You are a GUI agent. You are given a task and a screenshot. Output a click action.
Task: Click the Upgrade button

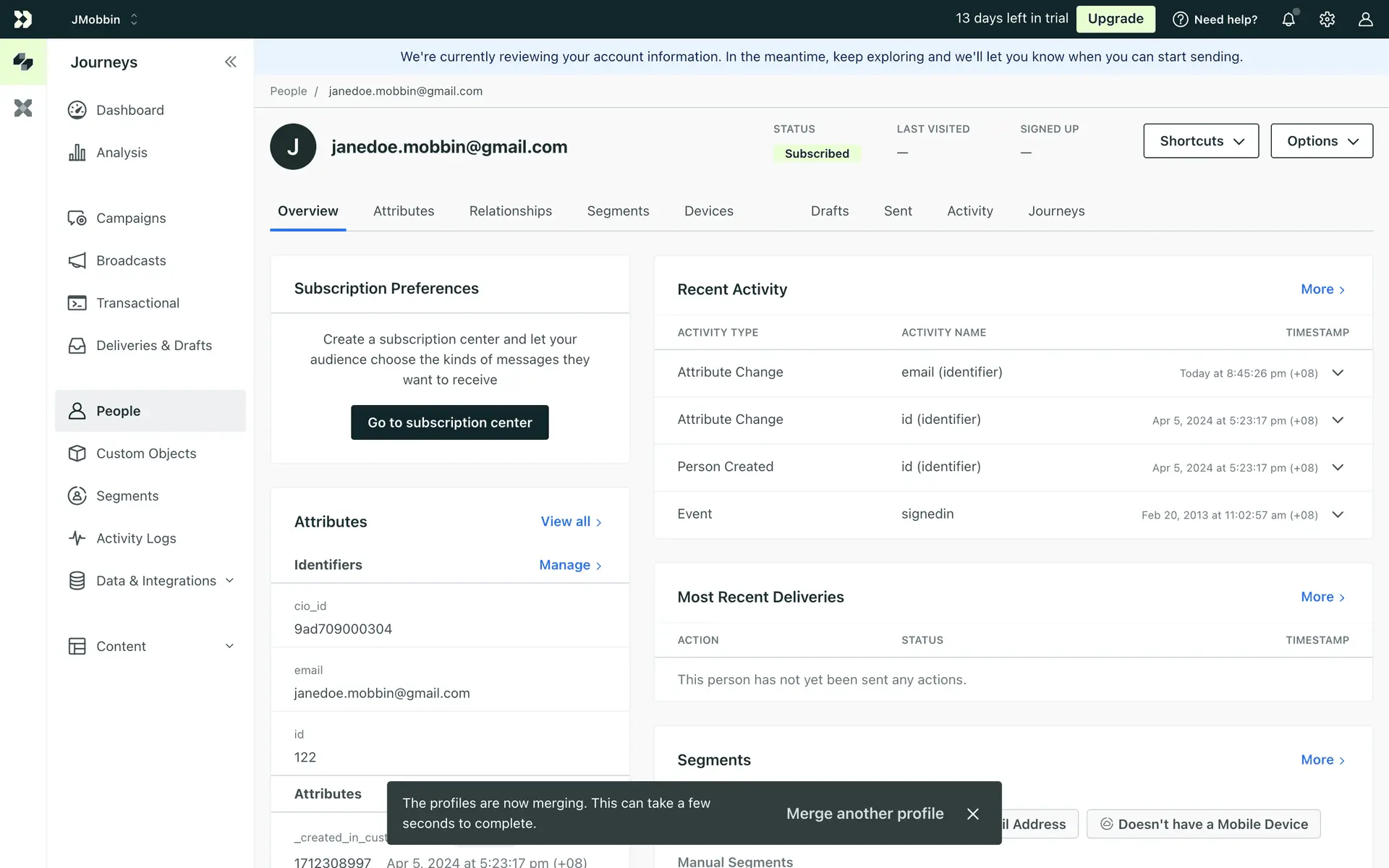click(1115, 19)
